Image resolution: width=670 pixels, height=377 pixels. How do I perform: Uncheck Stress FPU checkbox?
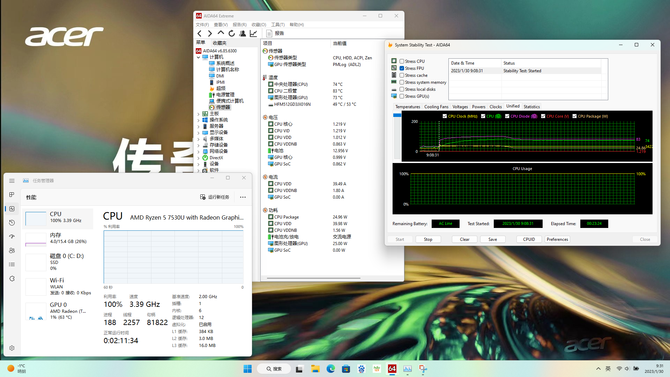[x=402, y=68]
